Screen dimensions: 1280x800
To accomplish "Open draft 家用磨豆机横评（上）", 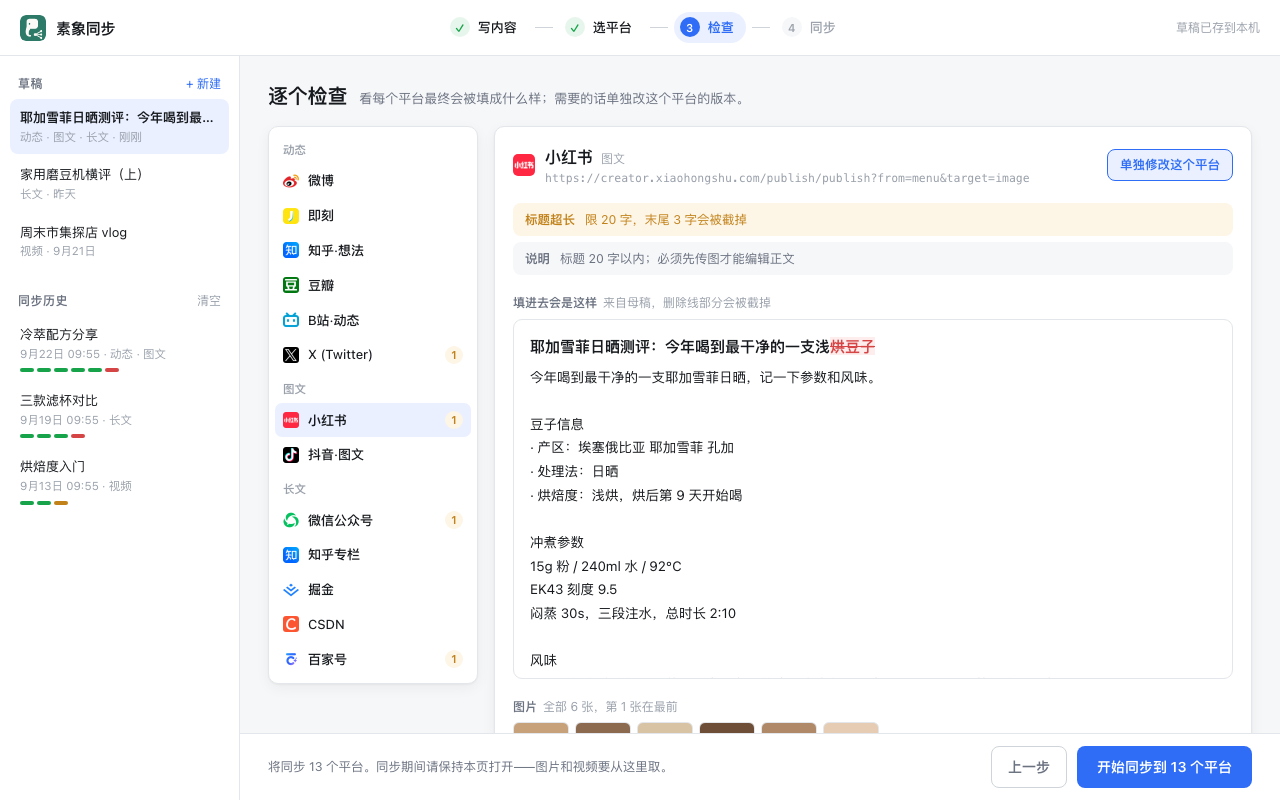I will (119, 183).
